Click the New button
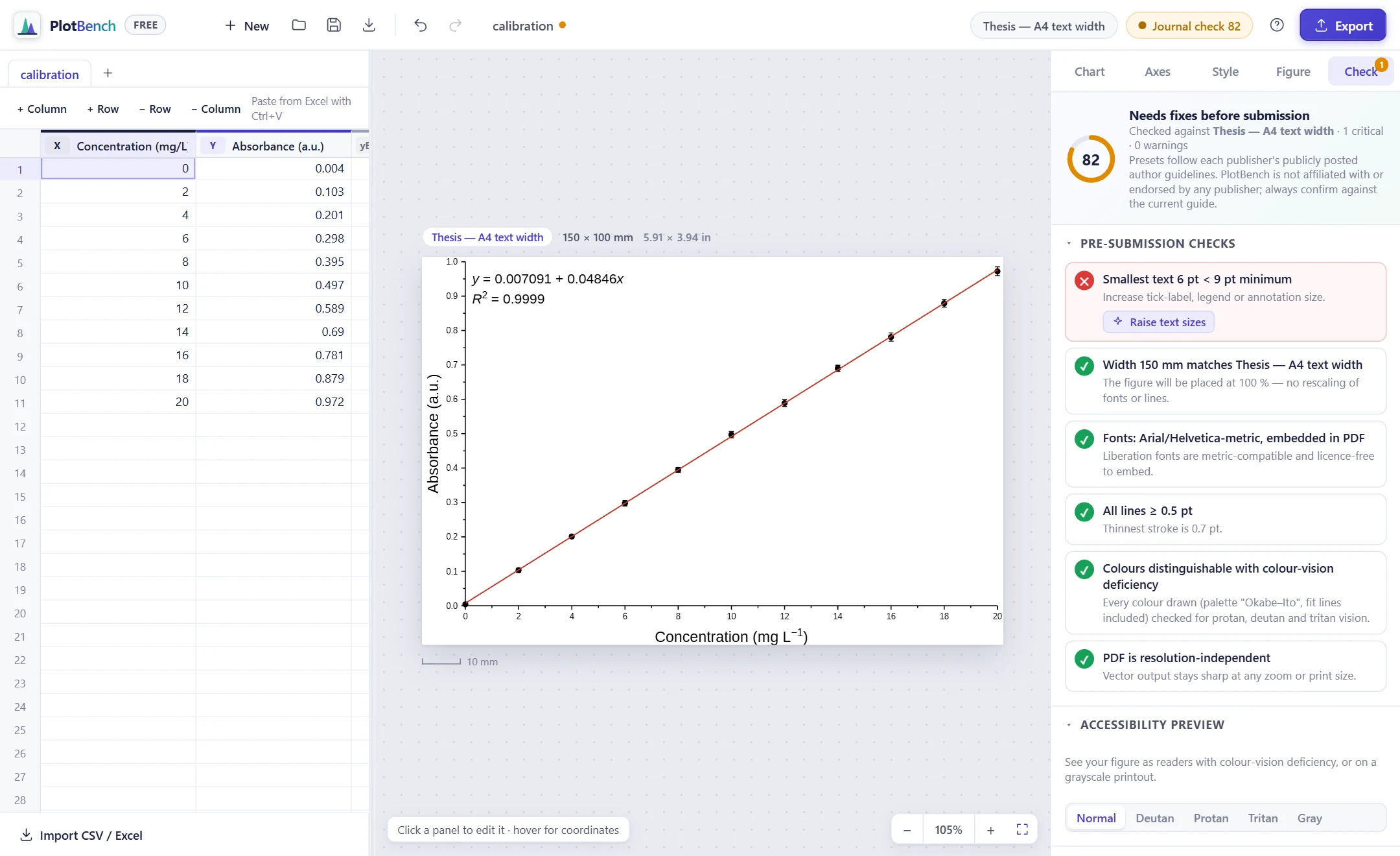This screenshot has width=1400, height=856. (x=246, y=26)
